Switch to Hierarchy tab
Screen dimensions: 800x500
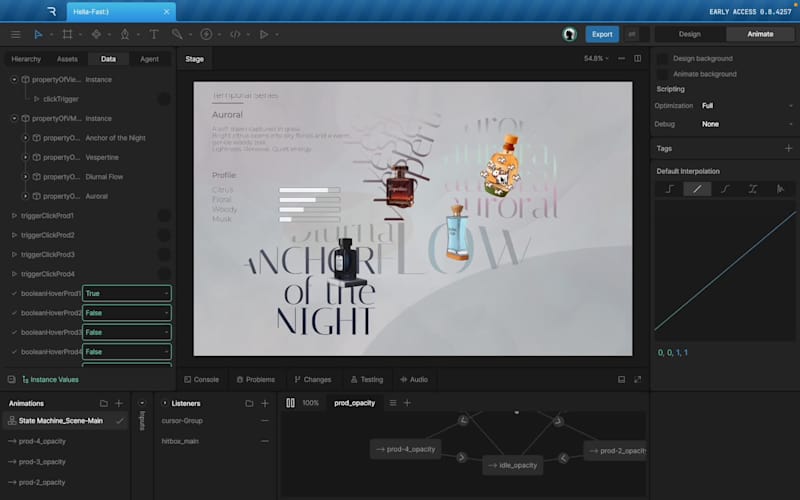click(26, 59)
